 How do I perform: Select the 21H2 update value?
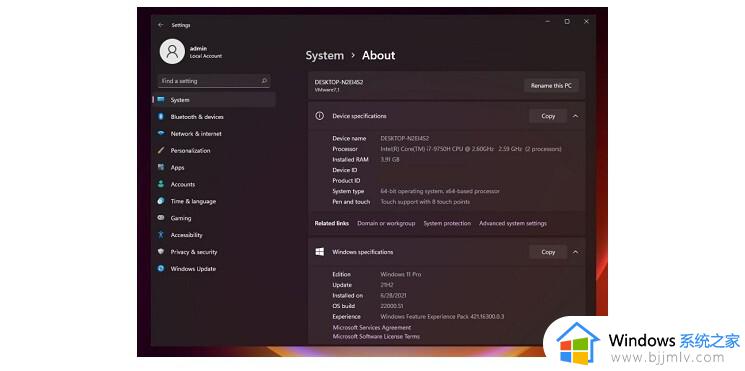pos(387,285)
